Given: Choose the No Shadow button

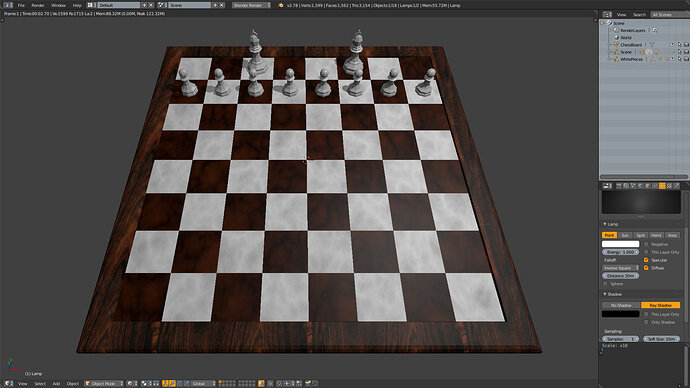Looking at the screenshot, I should click(x=621, y=305).
